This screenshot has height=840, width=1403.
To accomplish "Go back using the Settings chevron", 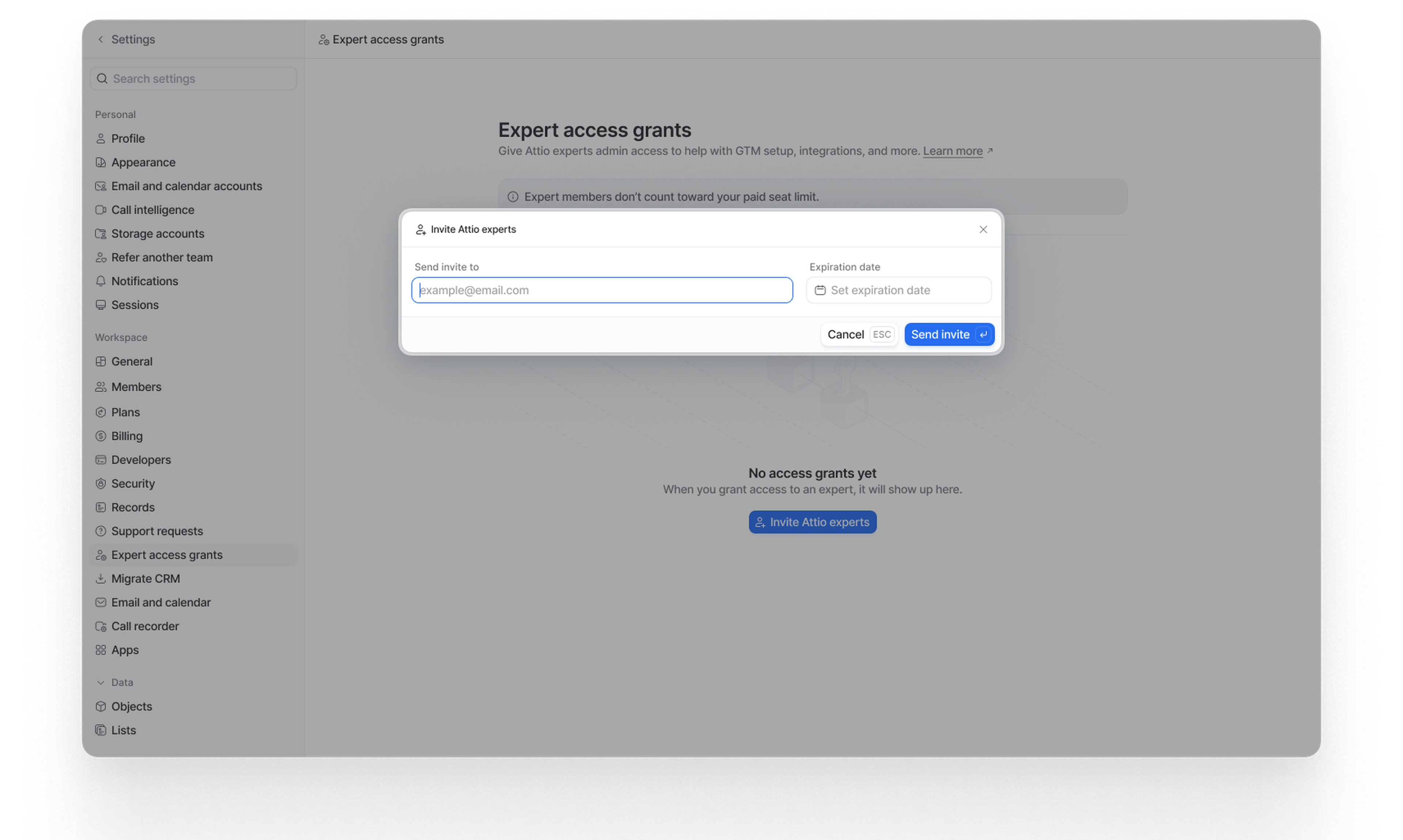I will coord(101,39).
